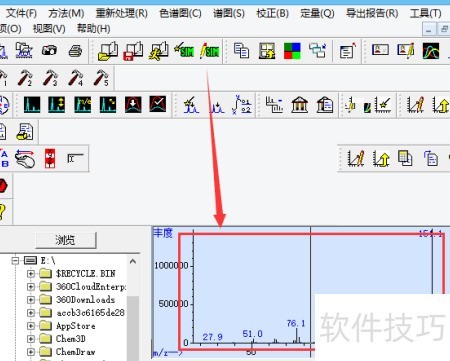Click the red stop octagon icon
The width and height of the screenshot is (450, 361).
coord(3,186)
